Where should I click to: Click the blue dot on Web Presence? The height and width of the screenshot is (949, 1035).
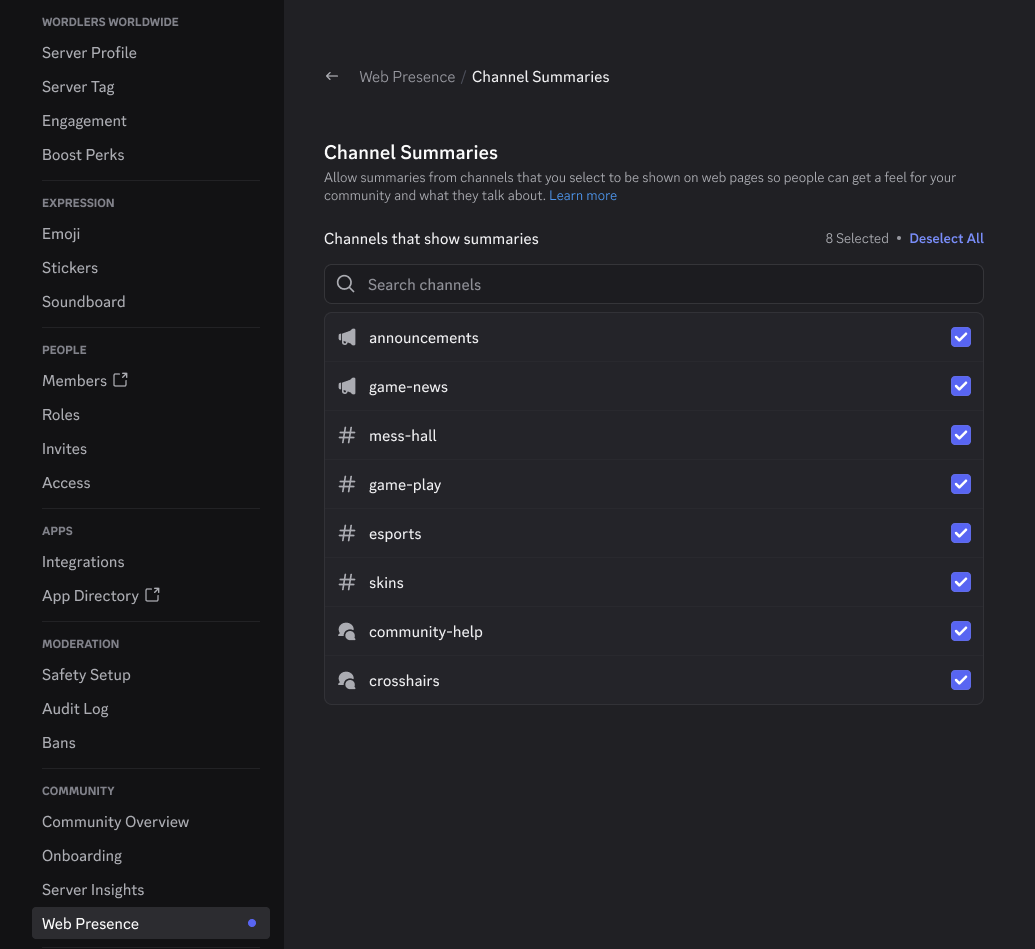pyautogui.click(x=251, y=923)
